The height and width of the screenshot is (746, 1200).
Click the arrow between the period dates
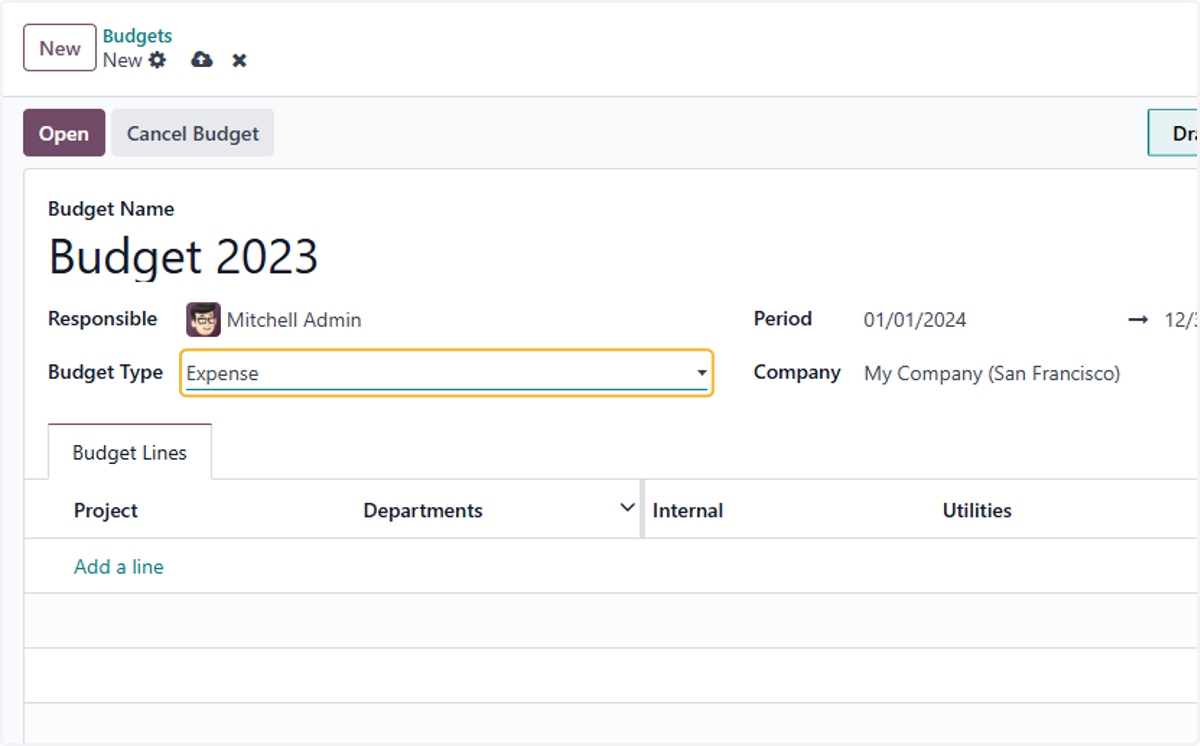coord(1138,320)
